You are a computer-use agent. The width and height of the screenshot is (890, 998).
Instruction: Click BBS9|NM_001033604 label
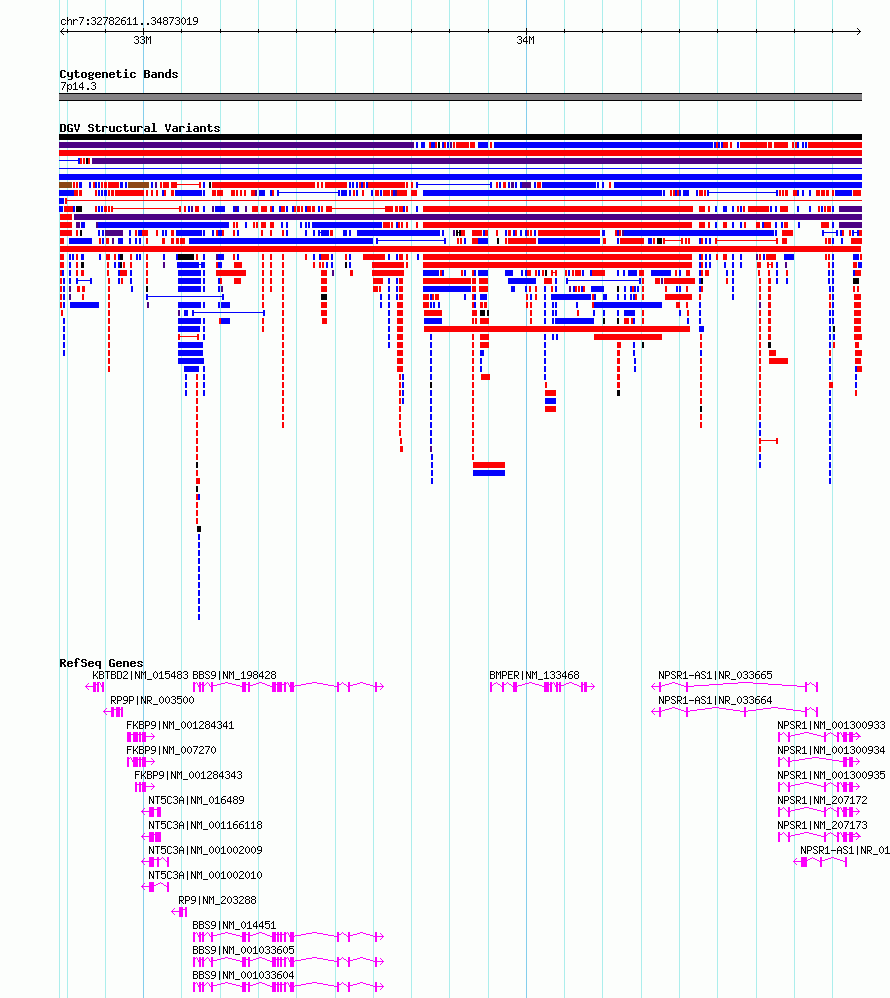[x=243, y=975]
